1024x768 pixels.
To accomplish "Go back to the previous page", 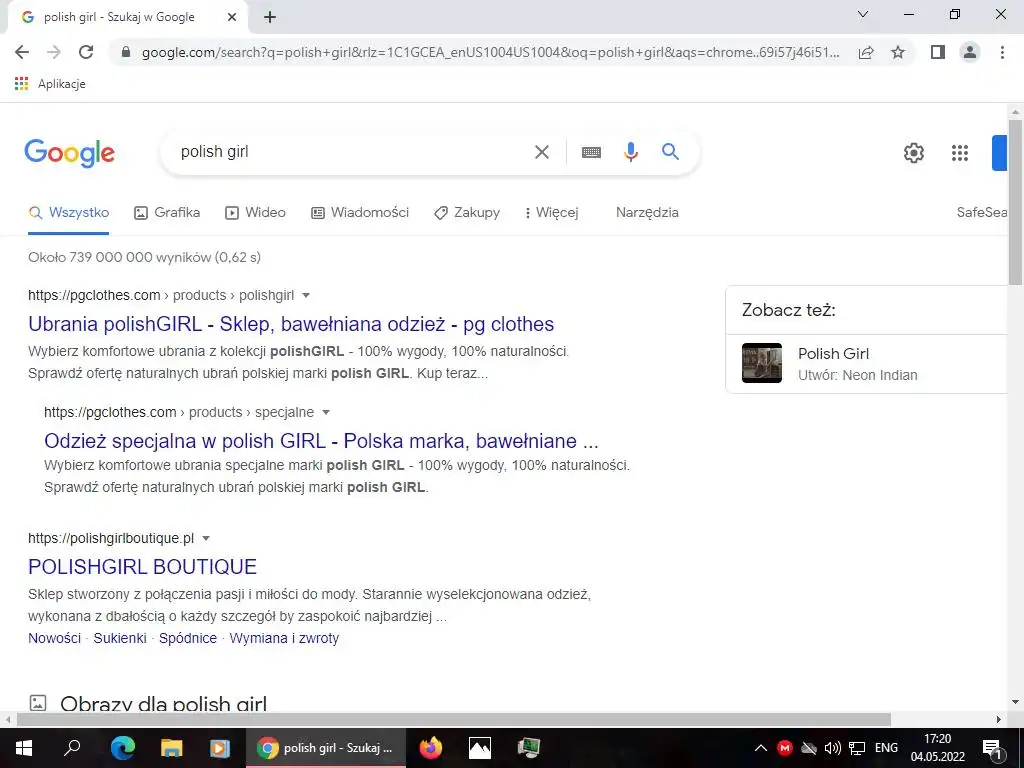I will 22,52.
